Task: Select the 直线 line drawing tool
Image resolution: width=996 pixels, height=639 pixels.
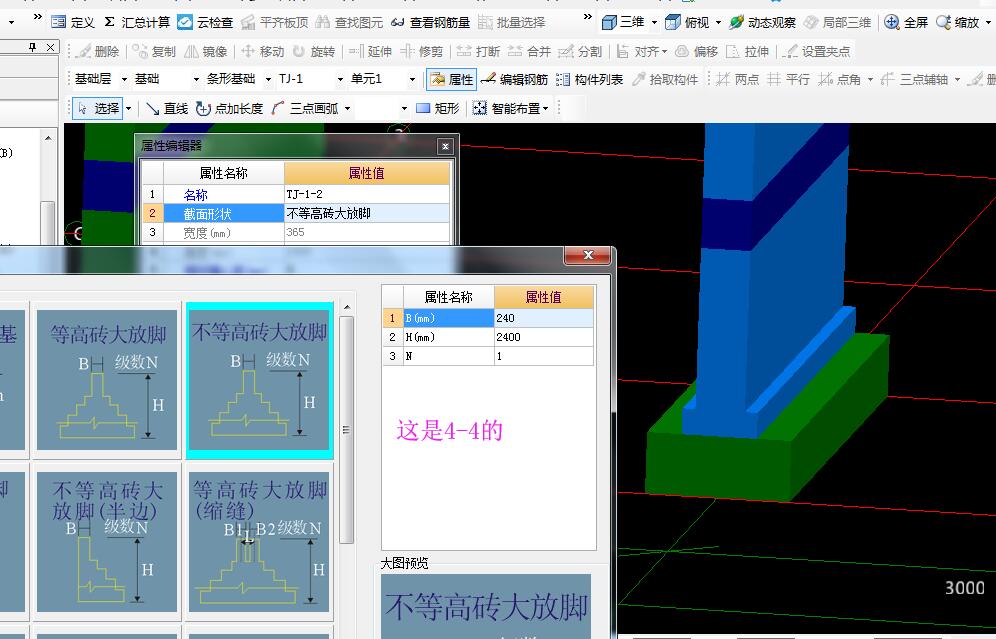Action: coord(167,109)
